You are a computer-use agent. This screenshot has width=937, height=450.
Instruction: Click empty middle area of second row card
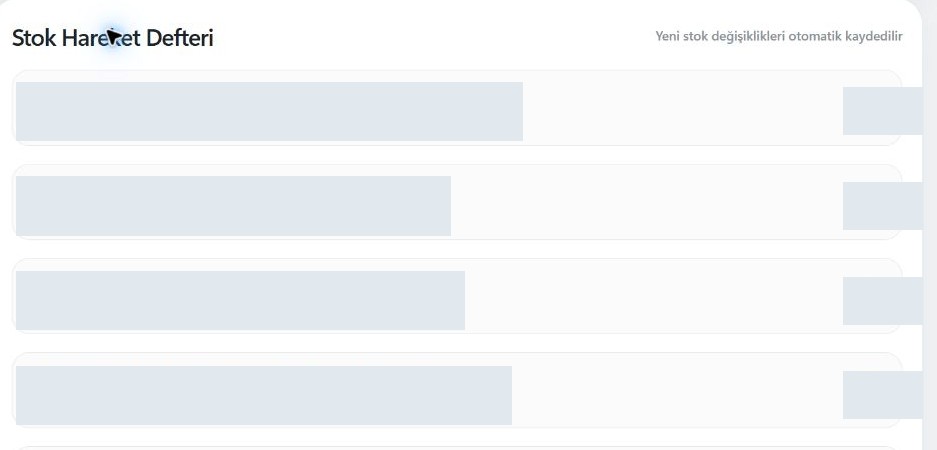647,202
